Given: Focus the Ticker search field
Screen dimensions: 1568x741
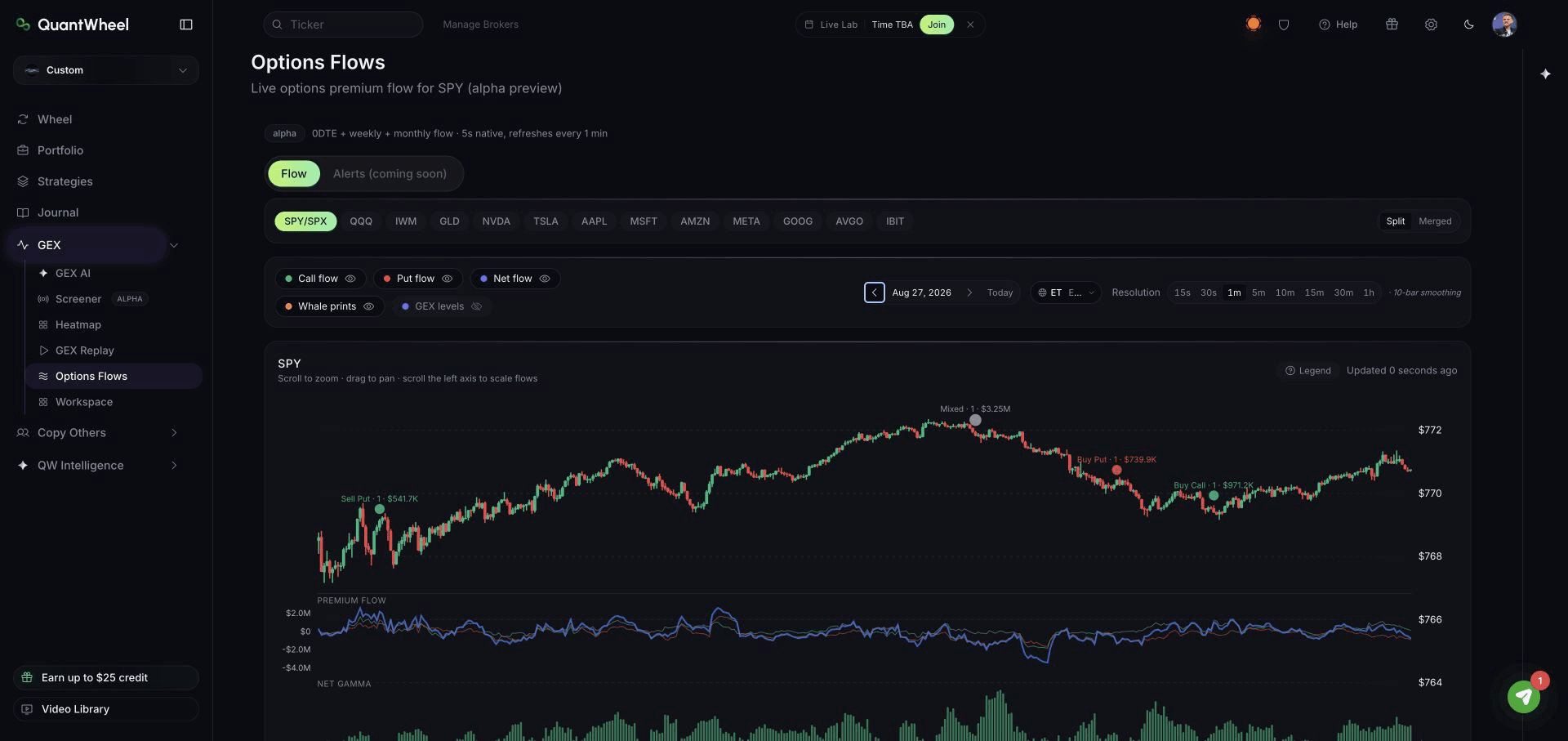Looking at the screenshot, I should [x=343, y=25].
